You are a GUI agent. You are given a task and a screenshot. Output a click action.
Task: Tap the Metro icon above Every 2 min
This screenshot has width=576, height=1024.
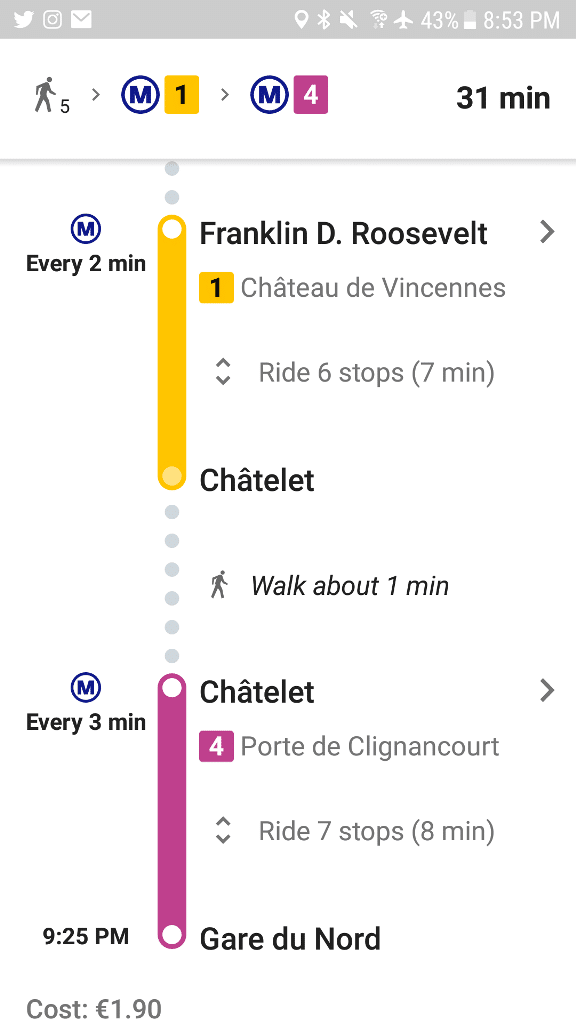click(86, 228)
